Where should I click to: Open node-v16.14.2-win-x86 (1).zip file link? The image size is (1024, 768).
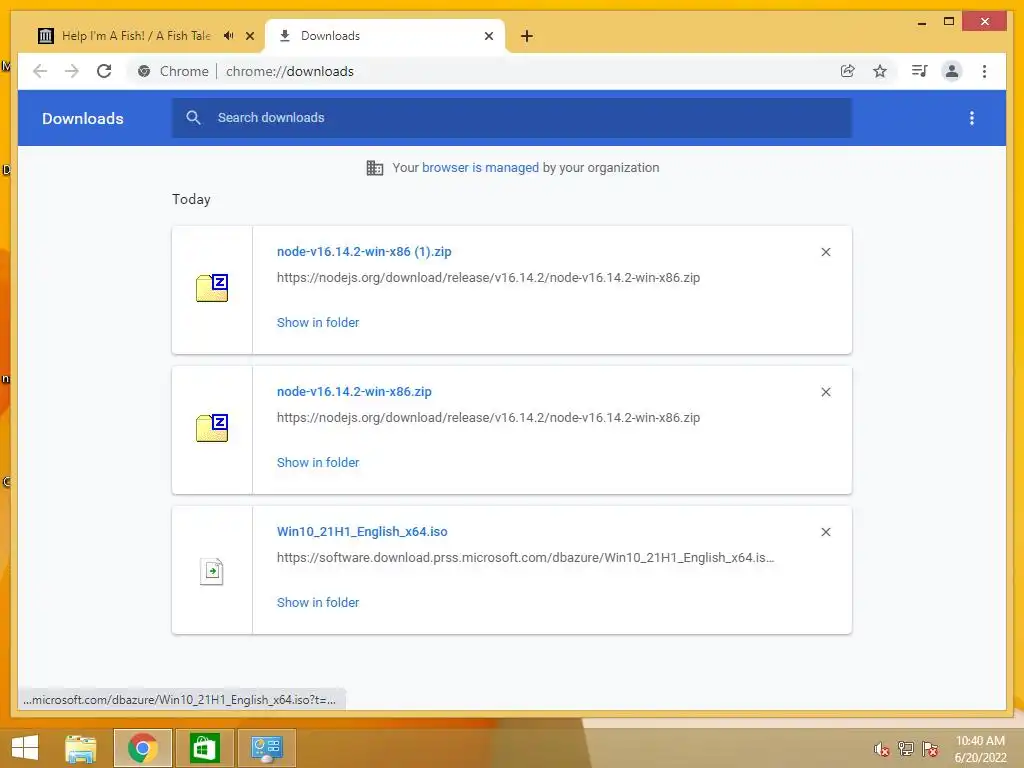[364, 251]
